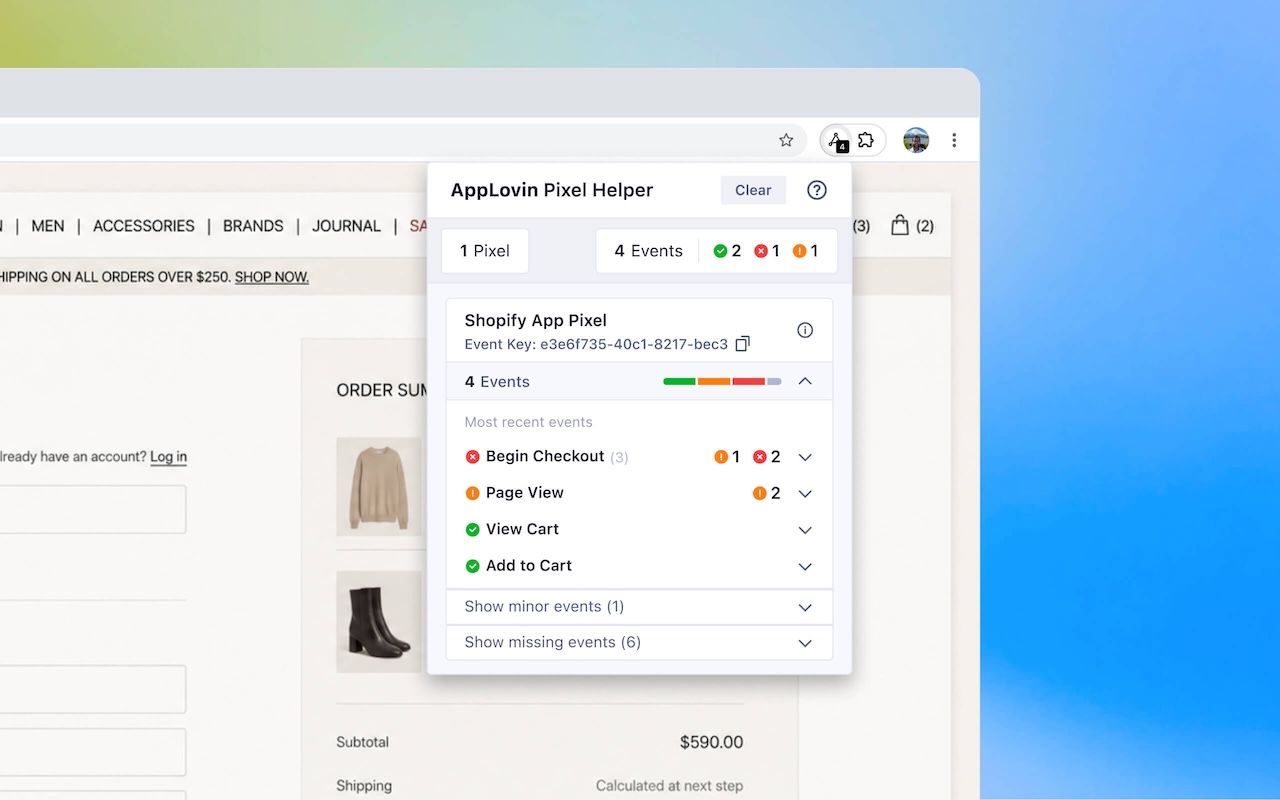Click the 'Calculated at next step' shipping text
The width and height of the screenshot is (1280, 800).
(x=669, y=786)
